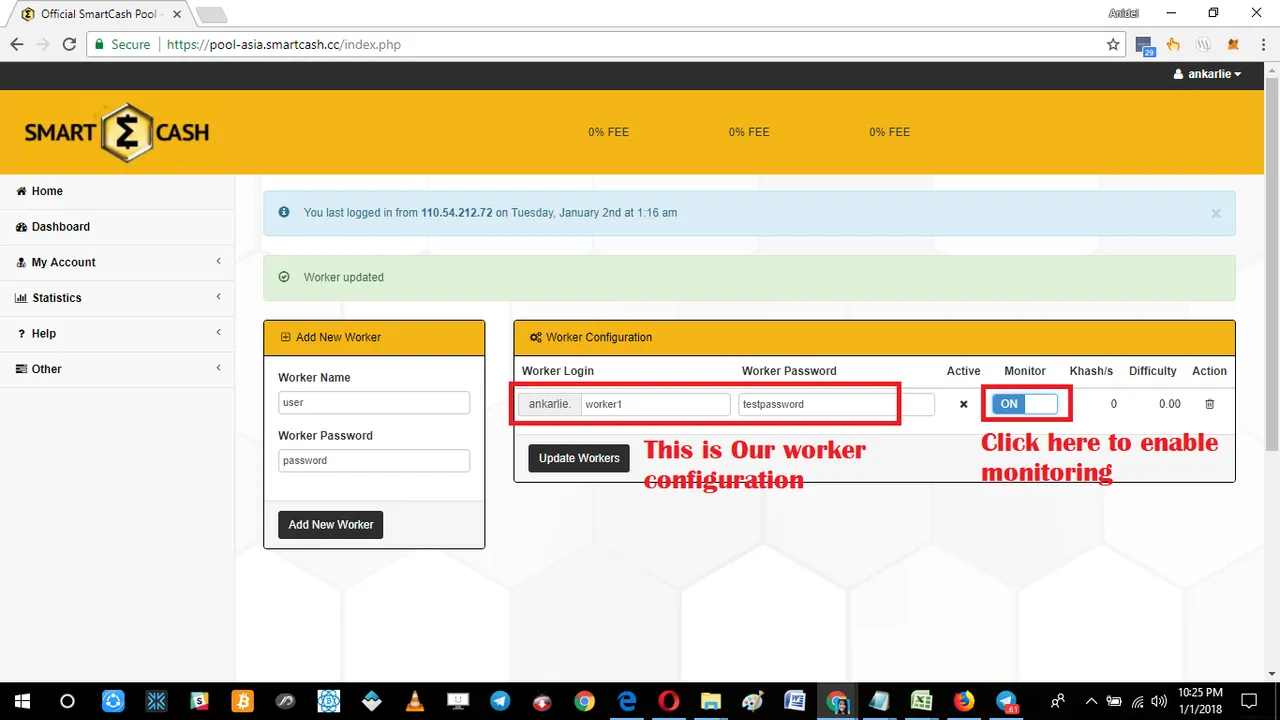Edit the worker1 login field

click(655, 404)
